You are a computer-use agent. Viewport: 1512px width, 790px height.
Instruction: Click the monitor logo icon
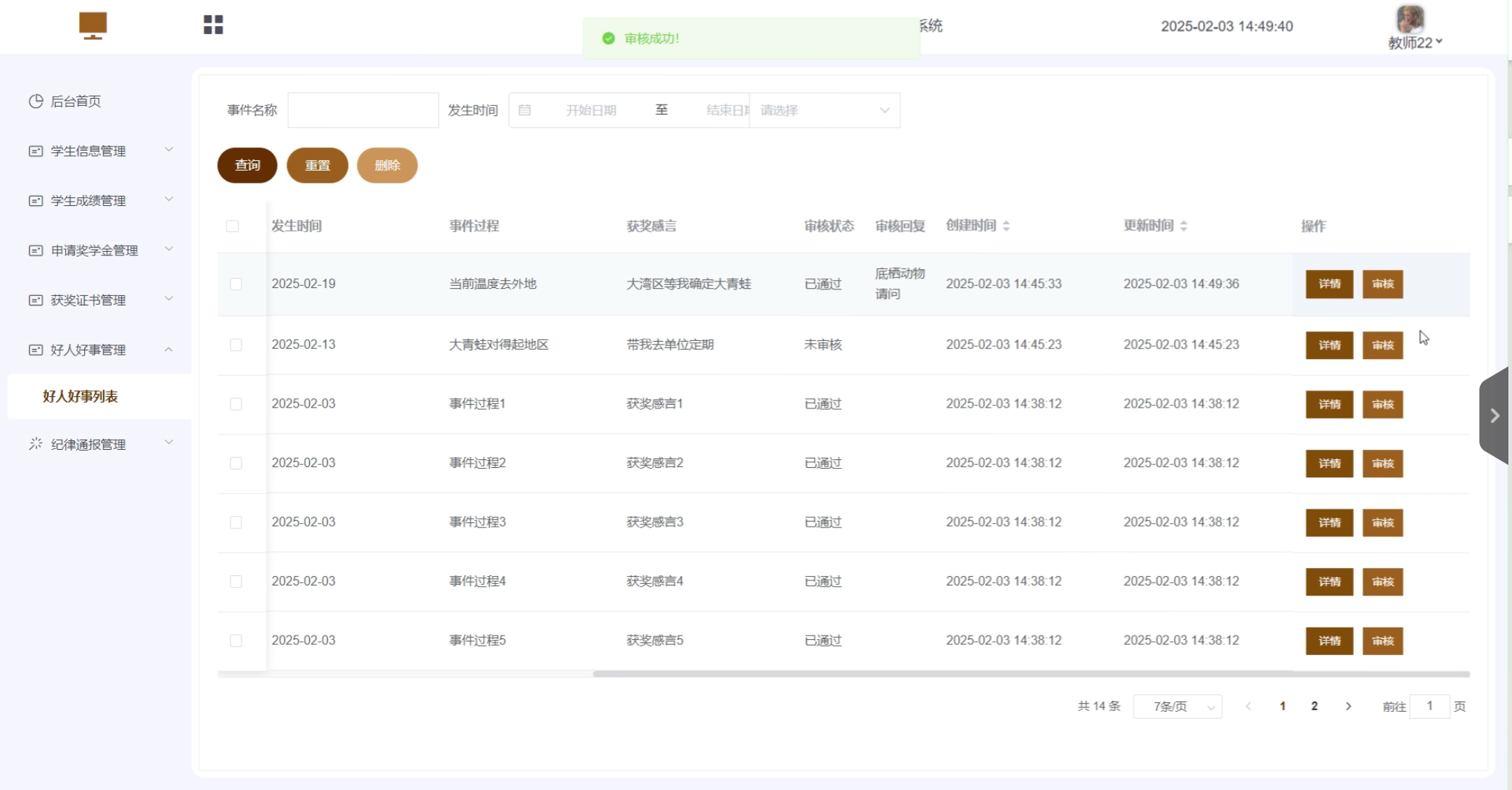[x=93, y=25]
